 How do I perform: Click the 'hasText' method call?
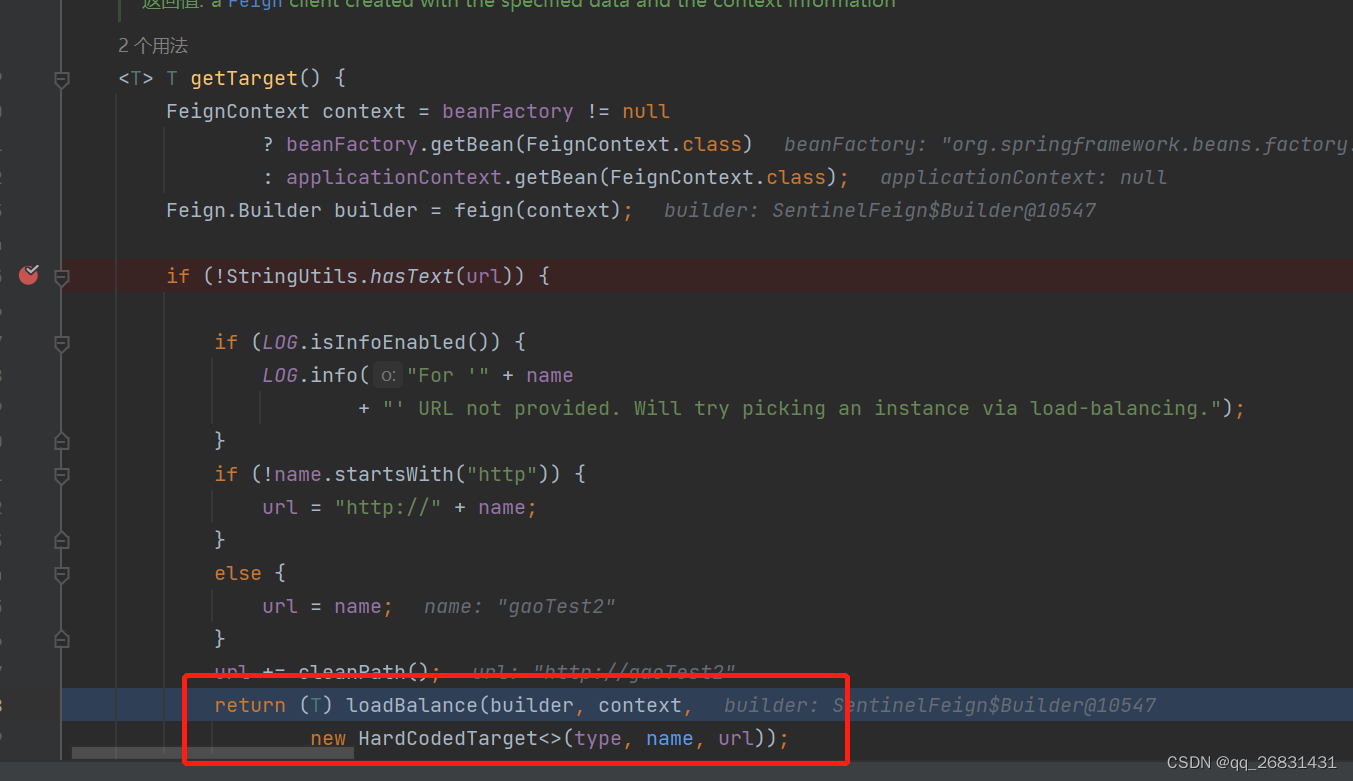click(x=412, y=276)
